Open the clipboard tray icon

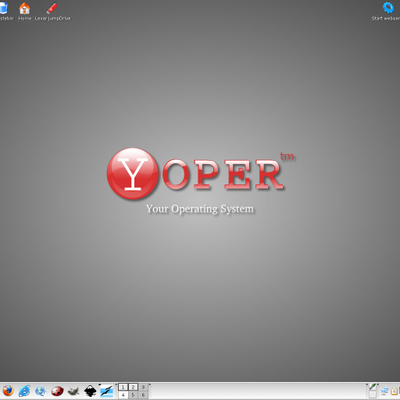395,391
